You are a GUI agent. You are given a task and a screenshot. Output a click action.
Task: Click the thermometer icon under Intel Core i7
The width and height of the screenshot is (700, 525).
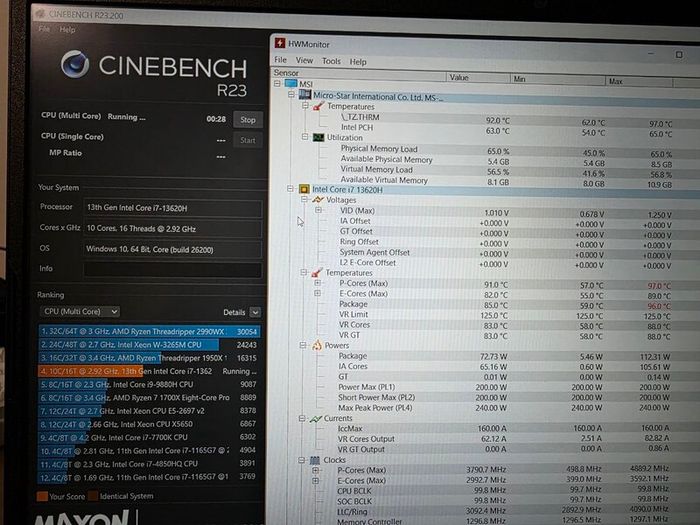[317, 272]
